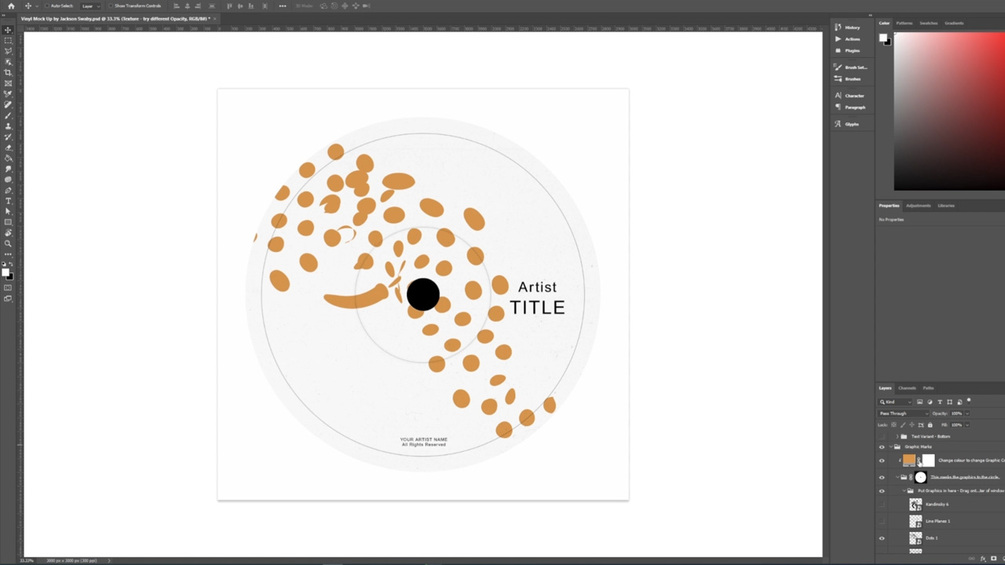Enable Show Transform Controls checkbox
The width and height of the screenshot is (1005, 565).
tap(111, 6)
